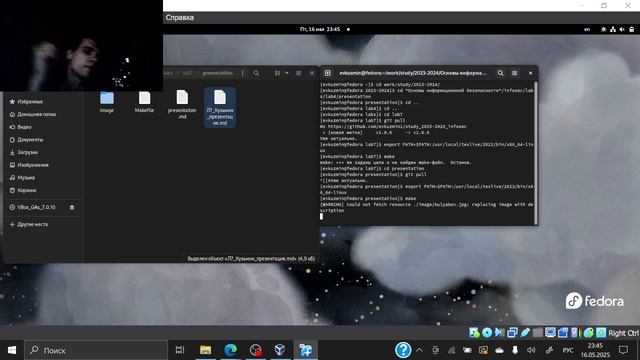Image resolution: width=640 pixels, height=360 pixels.
Task: Open the terminal hamburger menu
Action: 515,73
